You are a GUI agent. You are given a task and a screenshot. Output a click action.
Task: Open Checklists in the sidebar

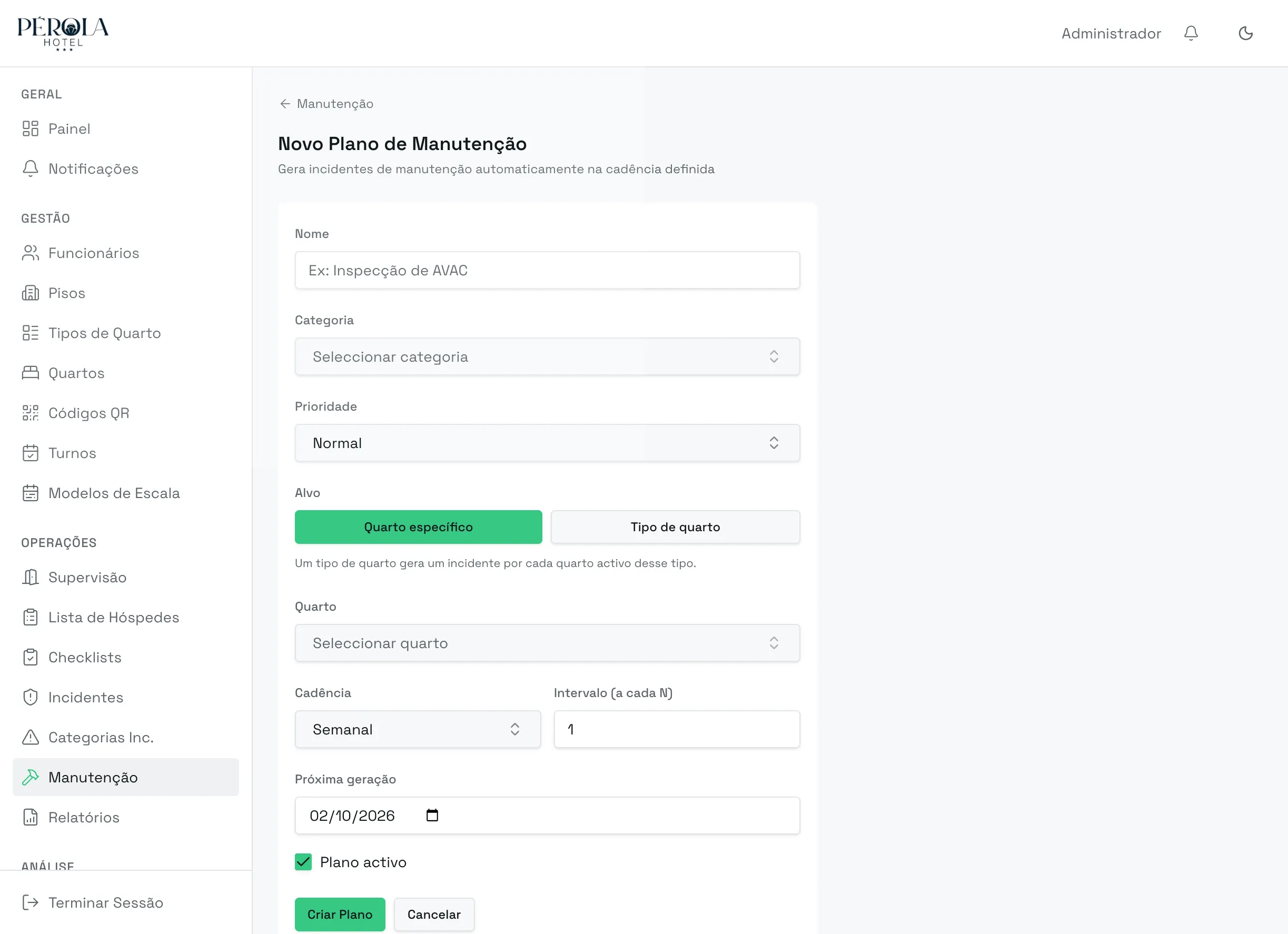(x=126, y=657)
